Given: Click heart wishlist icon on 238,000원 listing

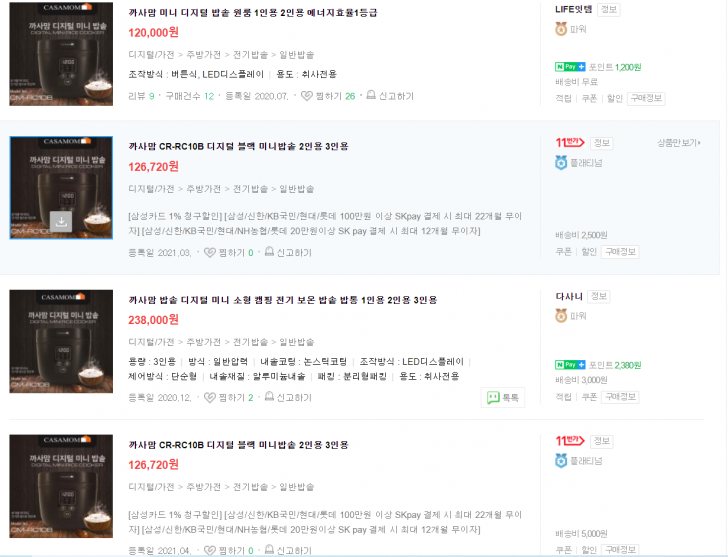Looking at the screenshot, I should click(x=210, y=397).
